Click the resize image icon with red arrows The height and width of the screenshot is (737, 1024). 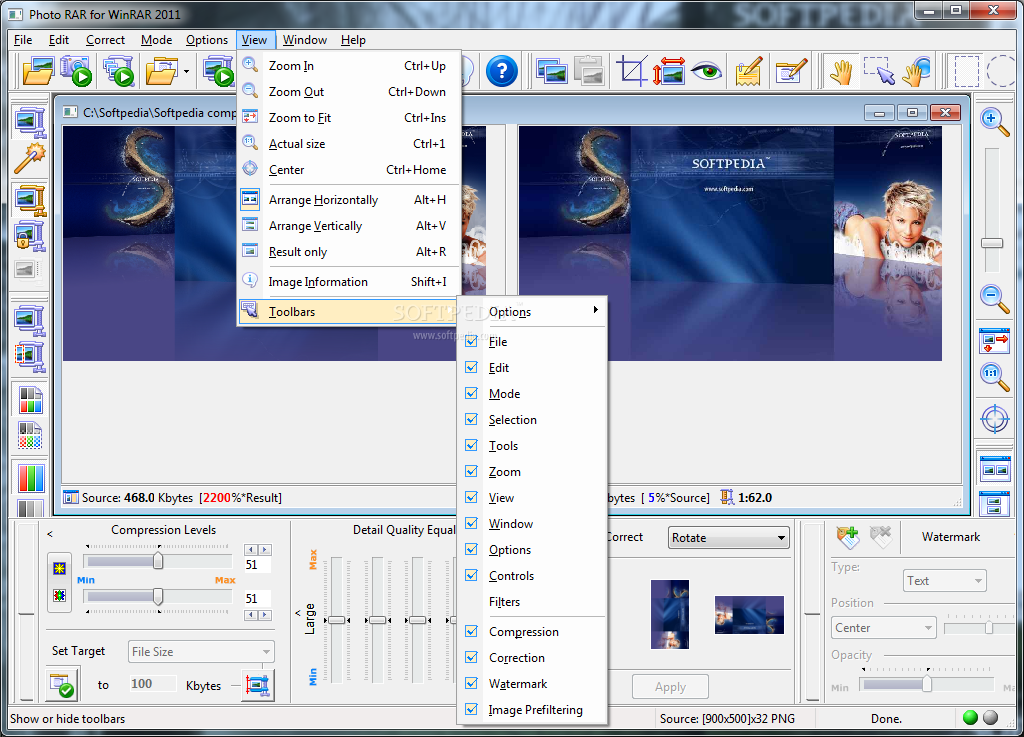pyautogui.click(x=669, y=71)
